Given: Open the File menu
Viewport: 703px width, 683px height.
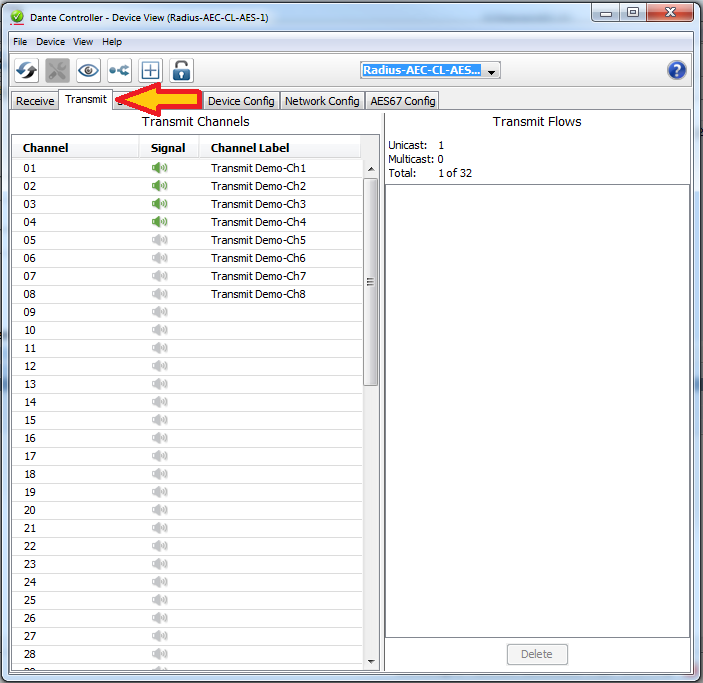Looking at the screenshot, I should (20, 42).
